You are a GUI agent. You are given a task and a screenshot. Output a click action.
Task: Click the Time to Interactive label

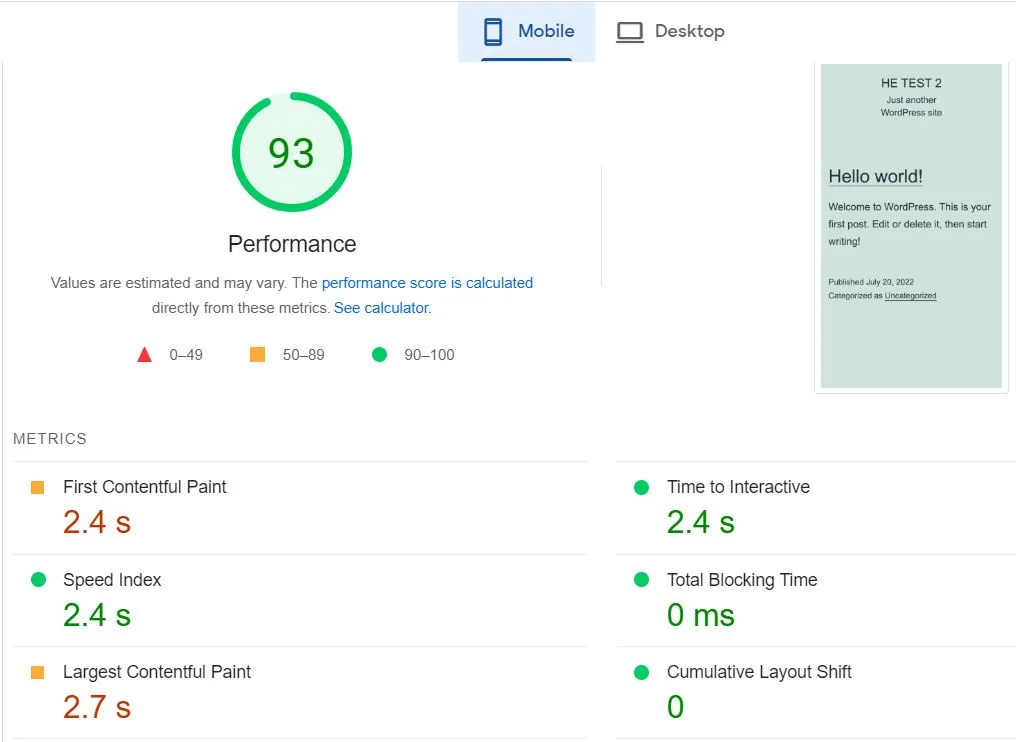point(738,487)
